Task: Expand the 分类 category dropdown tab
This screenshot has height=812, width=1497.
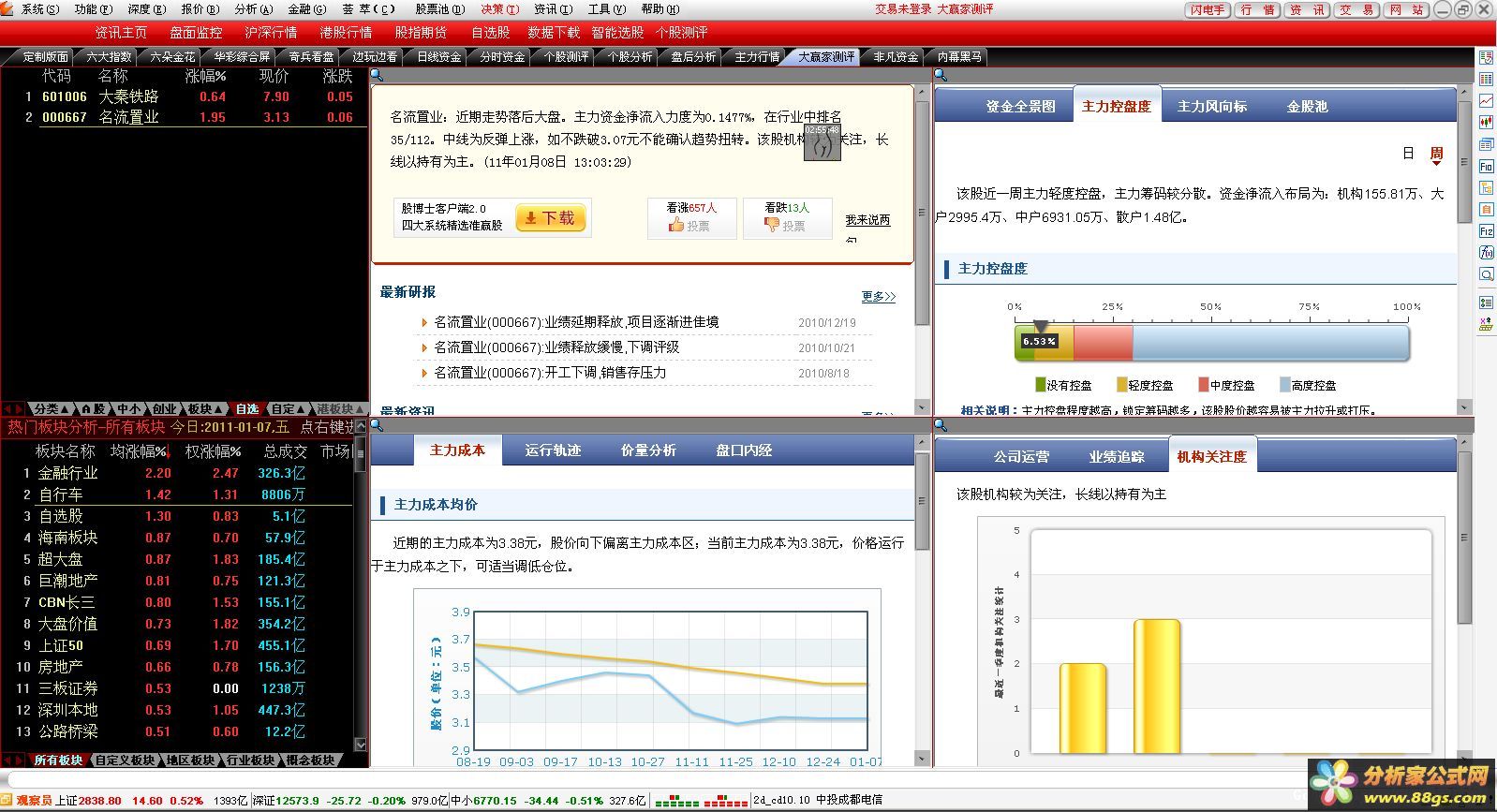Action: pos(52,409)
